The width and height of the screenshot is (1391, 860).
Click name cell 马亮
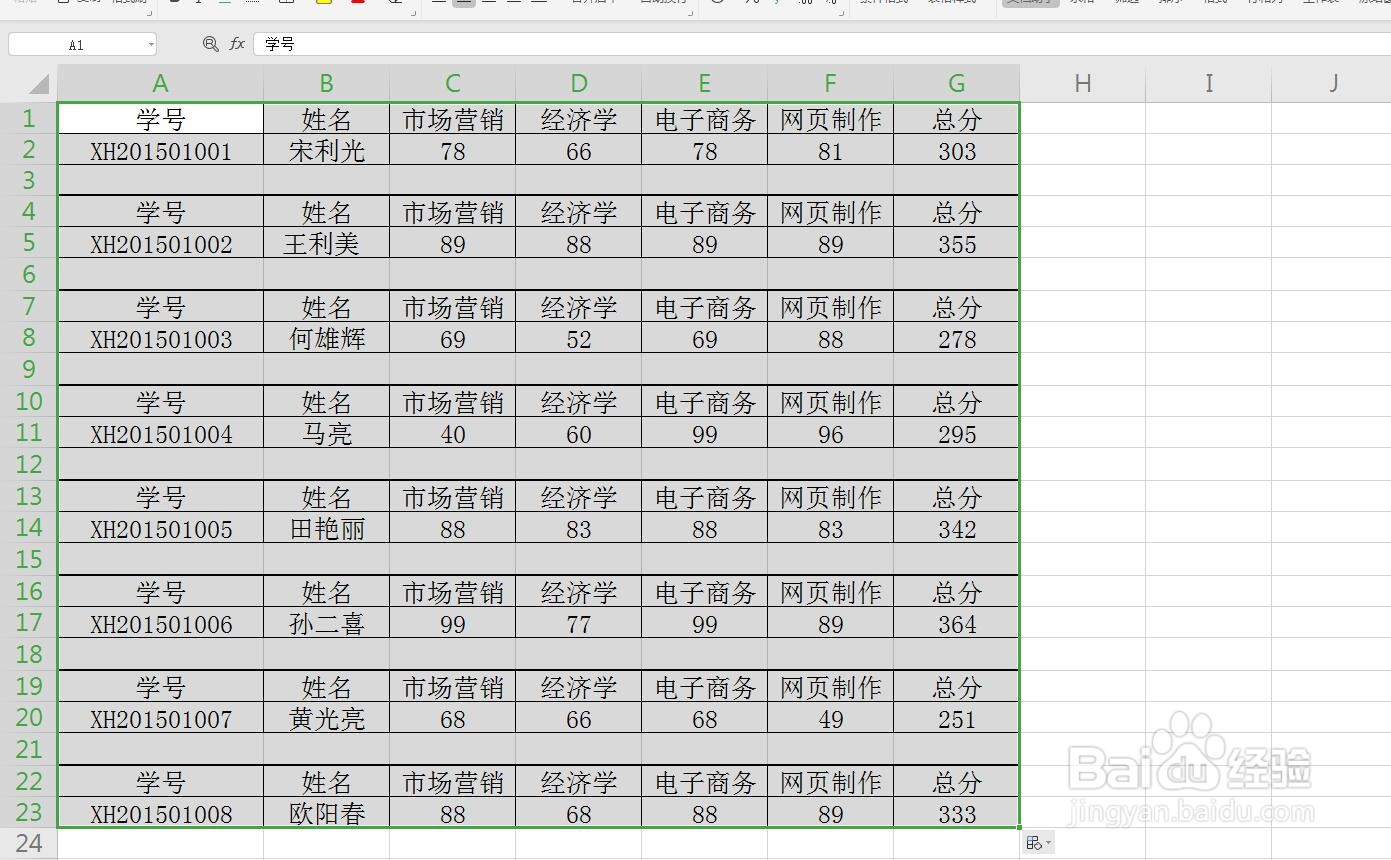coord(327,434)
